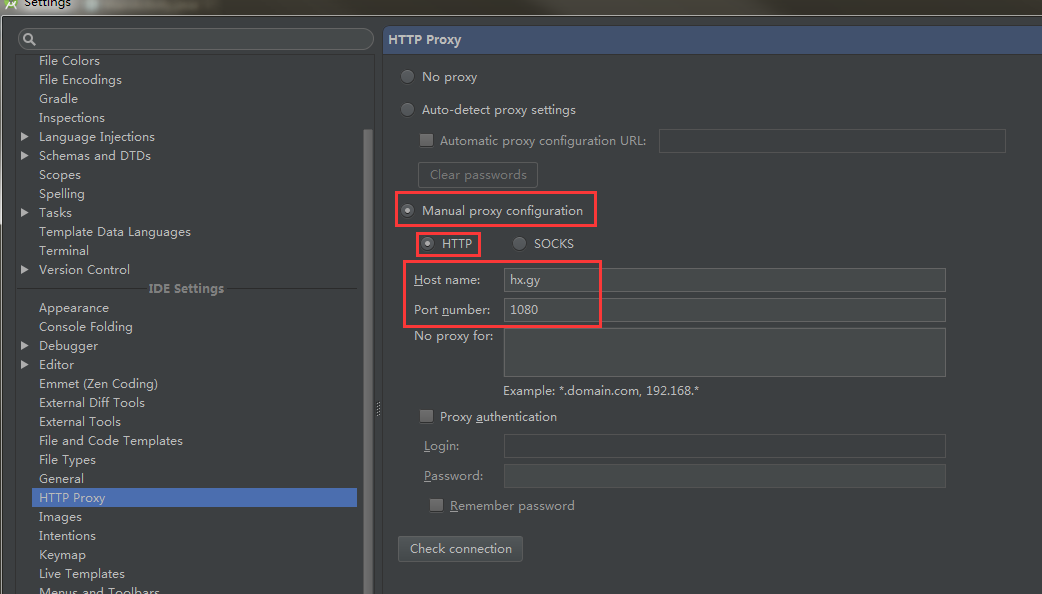Open Template Data Languages settings
The width and height of the screenshot is (1042, 594).
[115, 232]
